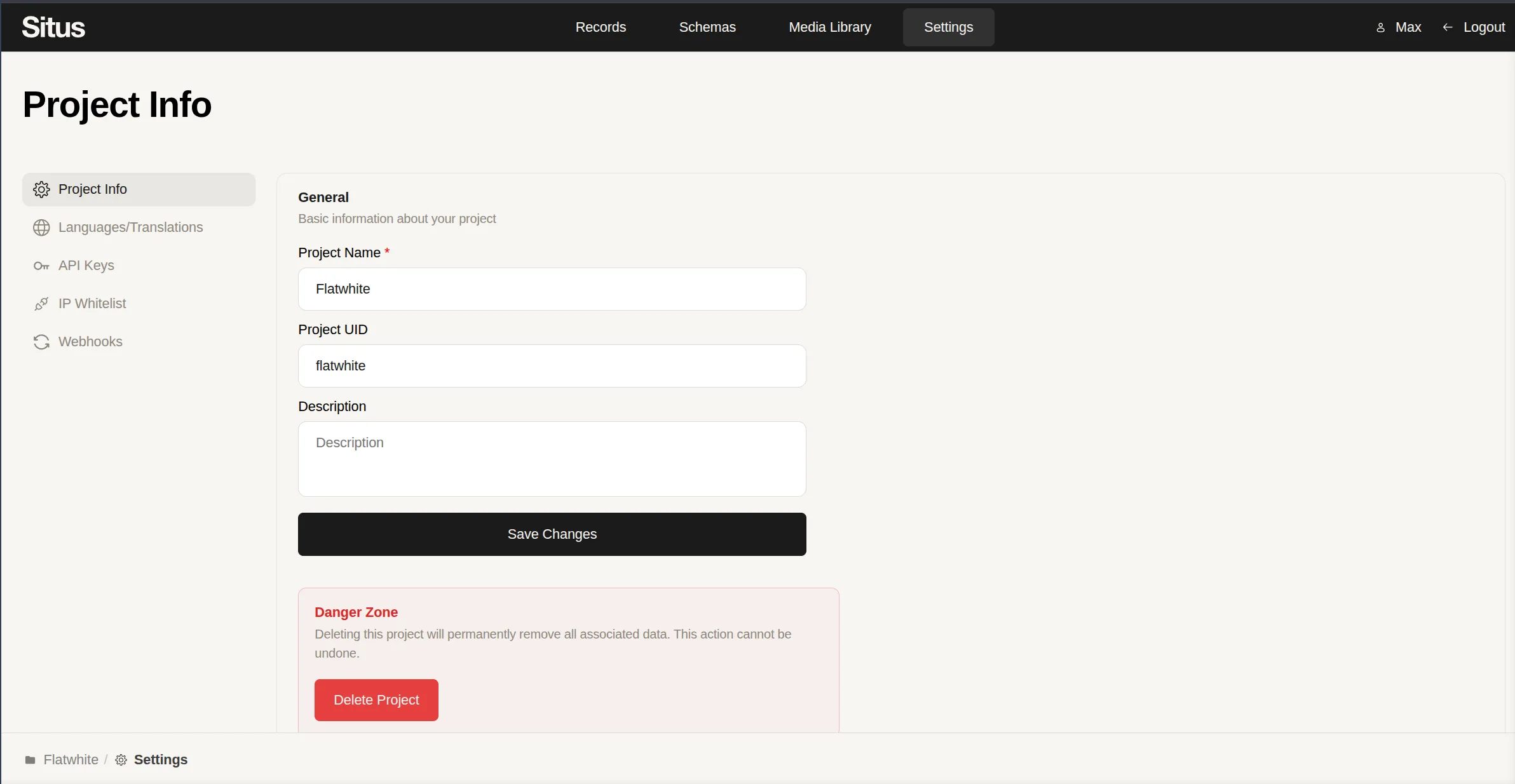
Task: Click the red Delete Project button
Action: (x=376, y=700)
